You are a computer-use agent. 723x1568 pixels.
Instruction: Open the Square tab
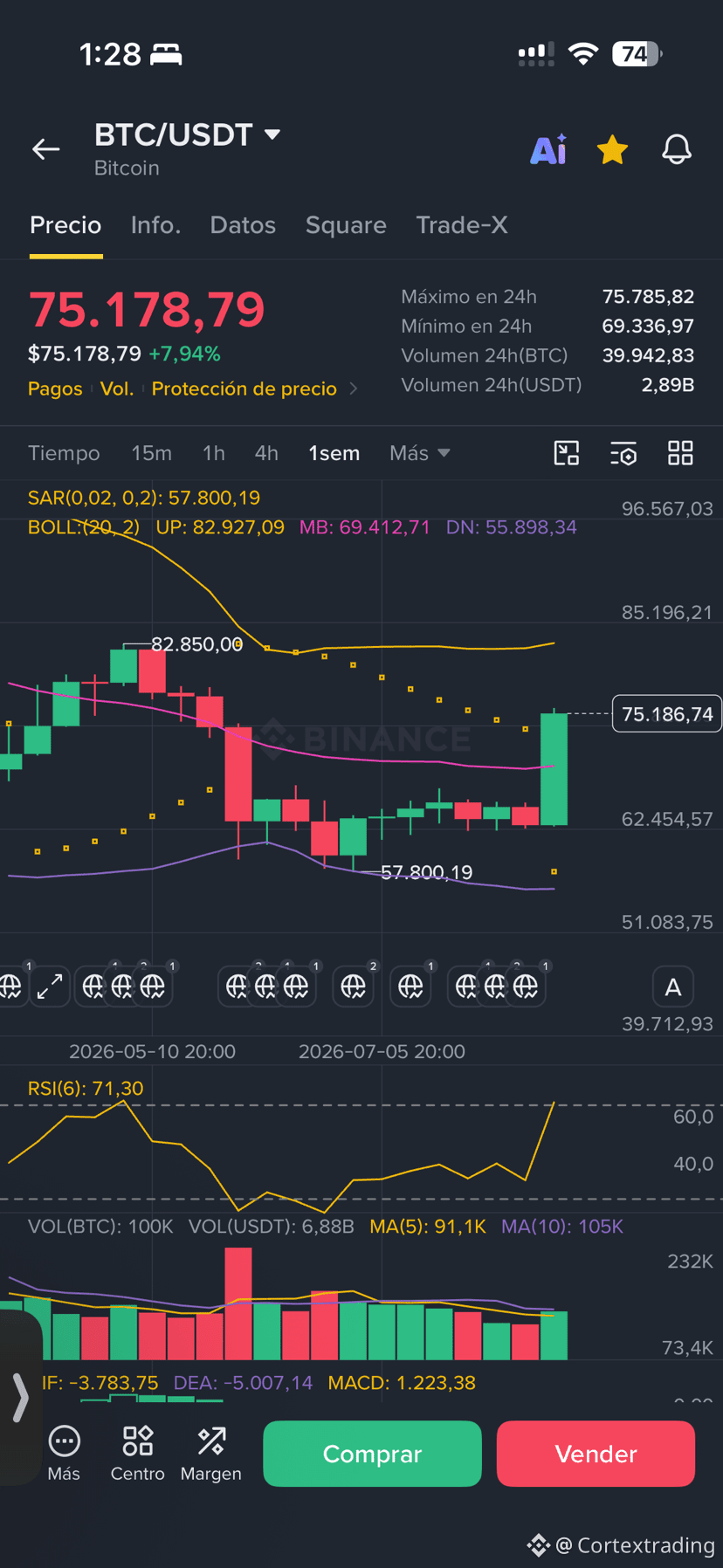[x=346, y=225]
